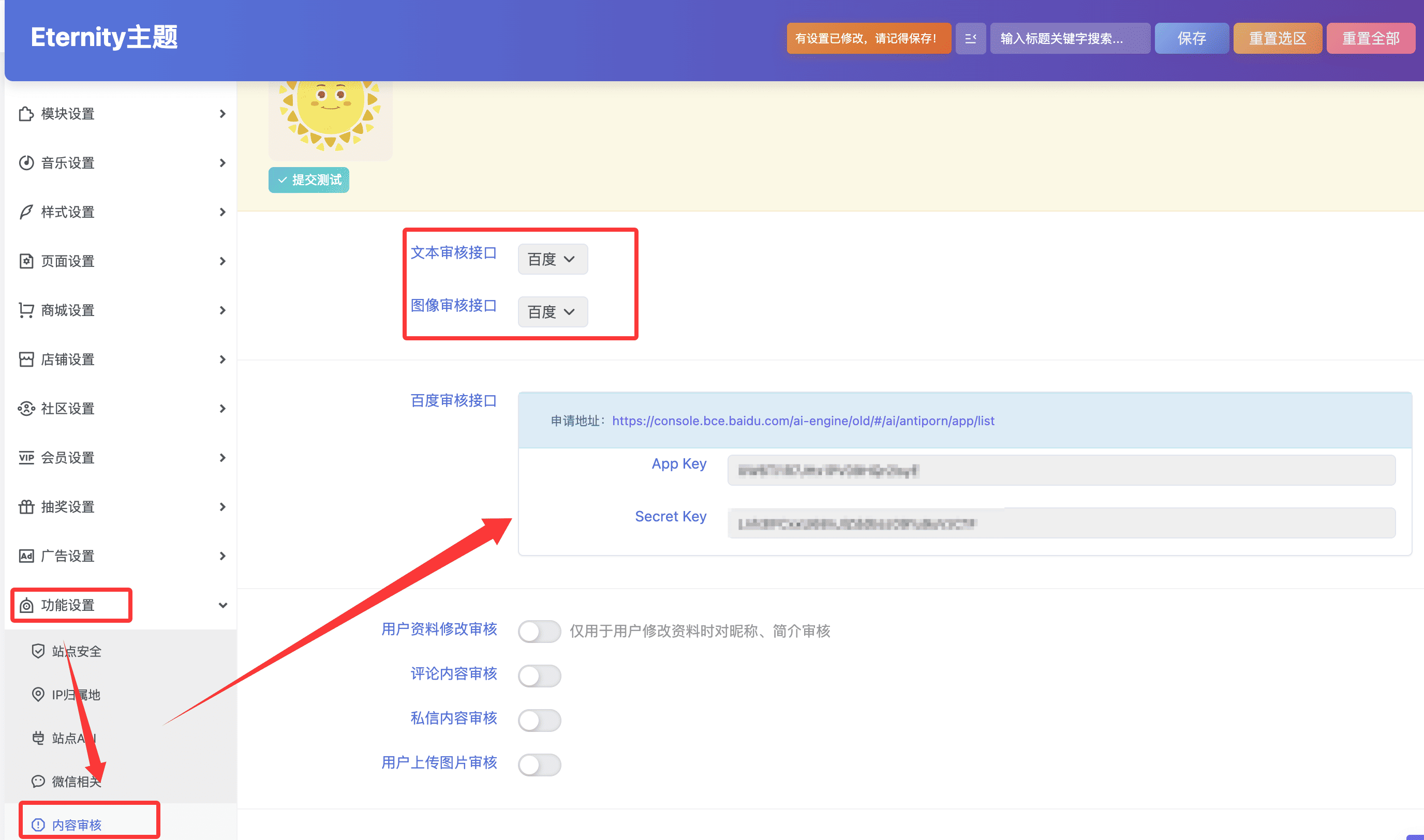Screen dimensions: 1424x840
Task: Open the 文本审核接口 dropdown
Action: click(552, 259)
